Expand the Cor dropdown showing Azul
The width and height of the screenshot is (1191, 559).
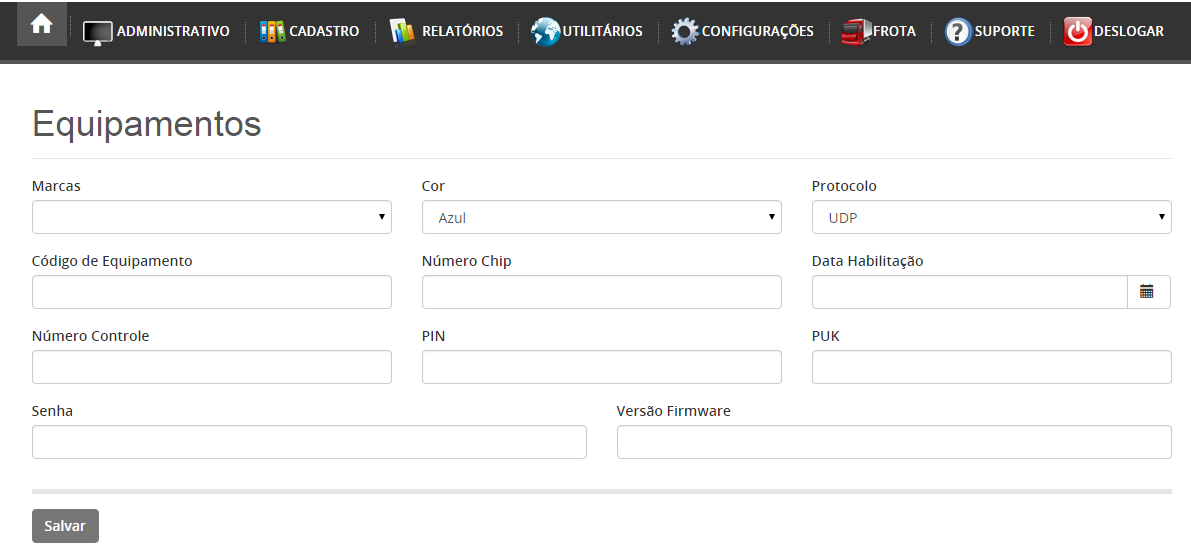pyautogui.click(x=602, y=217)
